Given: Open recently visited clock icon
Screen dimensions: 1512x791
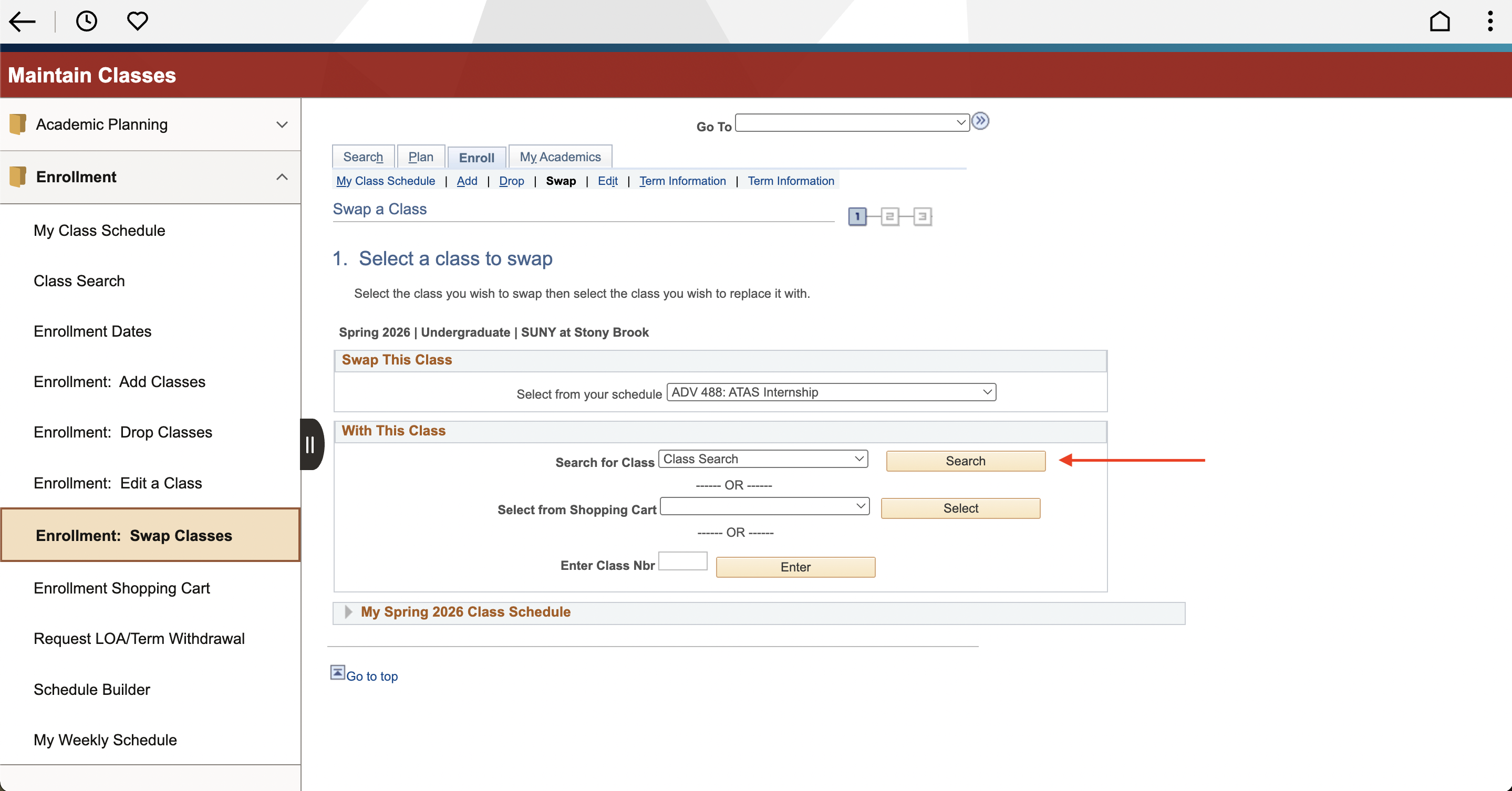Looking at the screenshot, I should coord(86,21).
